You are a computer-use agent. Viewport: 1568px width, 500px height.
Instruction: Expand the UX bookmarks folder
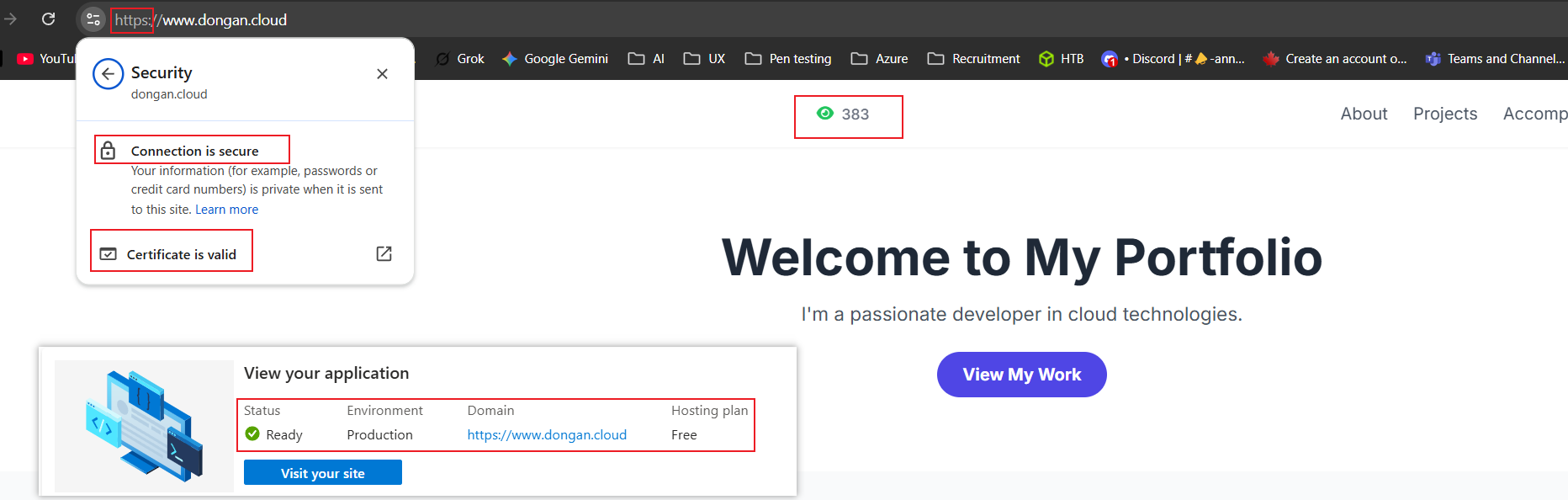click(704, 59)
